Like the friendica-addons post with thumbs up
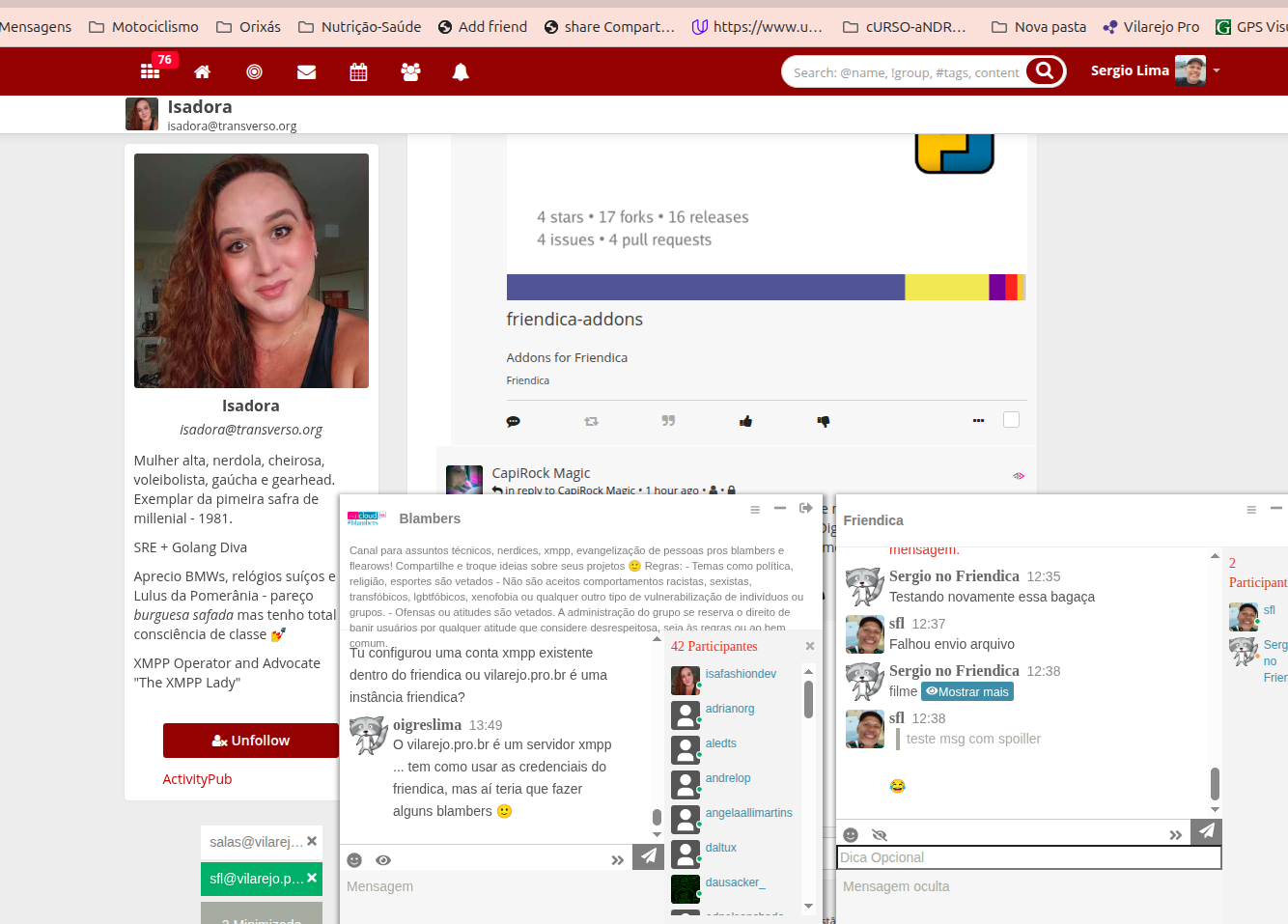The image size is (1288, 924). (745, 421)
